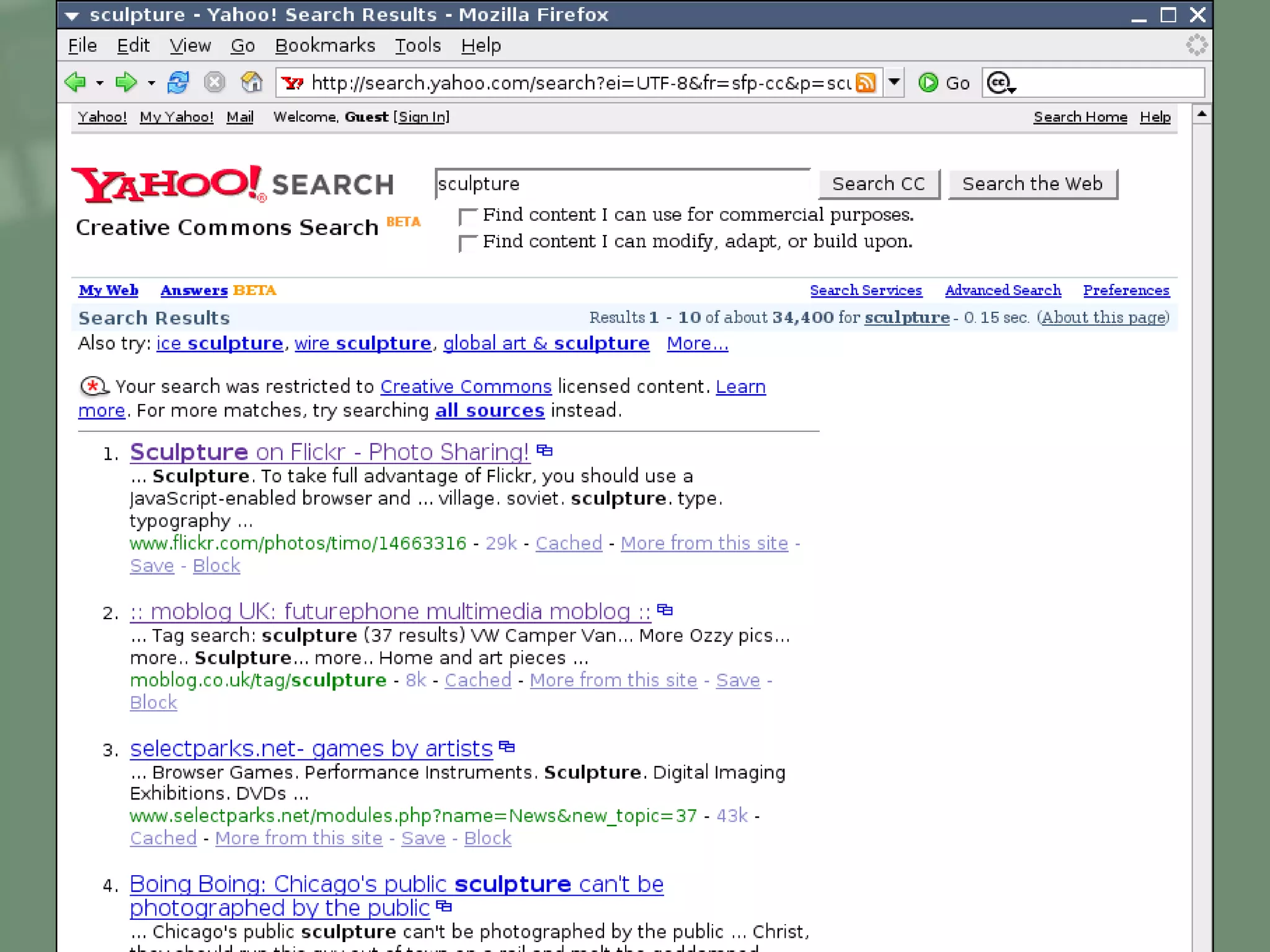Follow the Advanced Search link
The width and height of the screenshot is (1270, 952).
click(1003, 290)
